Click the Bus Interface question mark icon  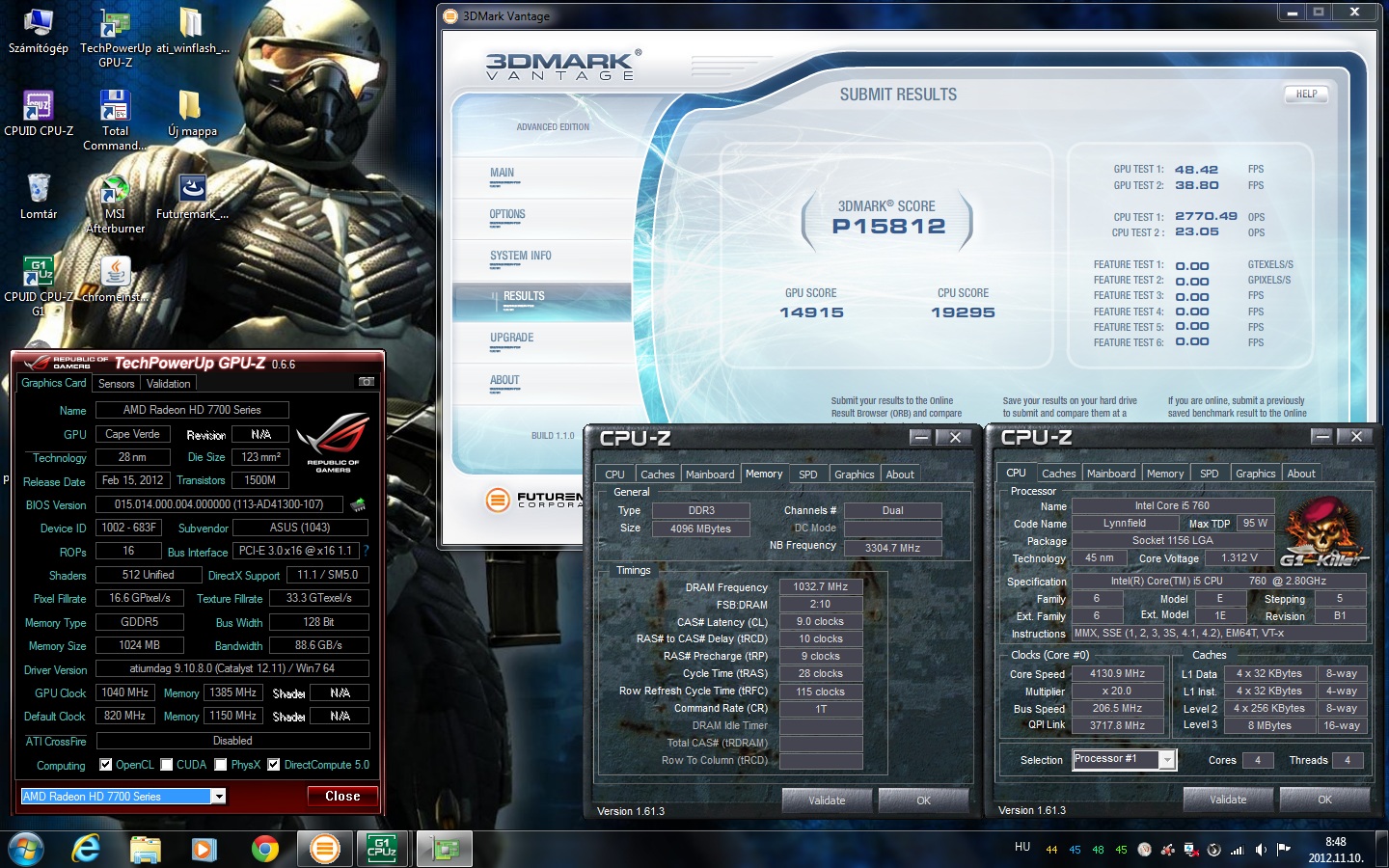[x=366, y=552]
